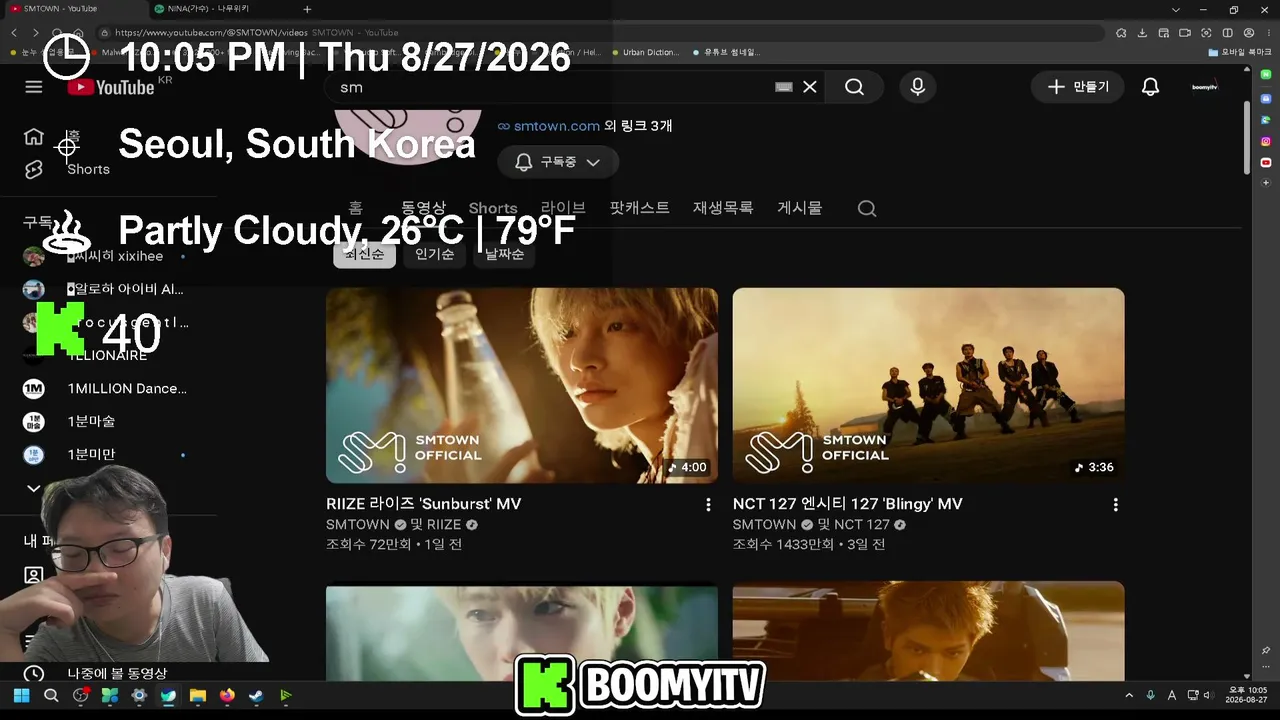Open NCT 127 엔시티 127 'Blingy' MV title

[848, 504]
